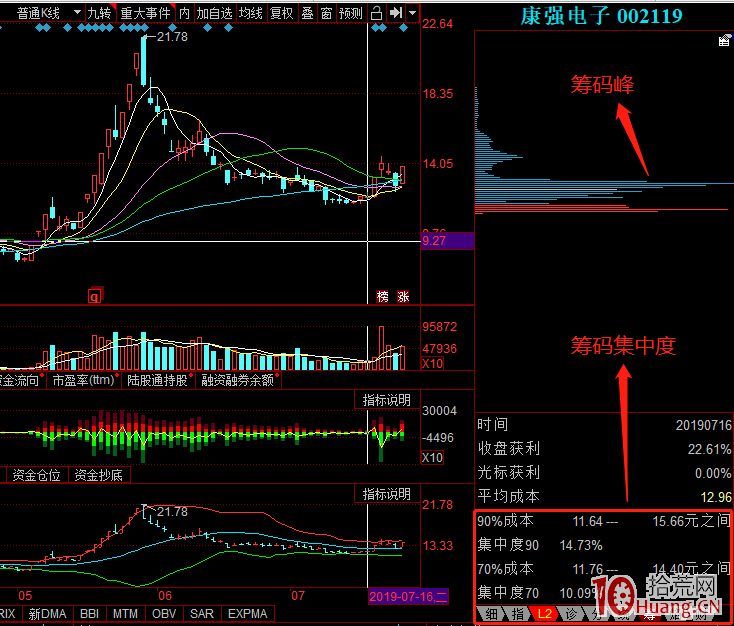Click the red g marker on chart
Screen dimensions: 734x626
point(95,296)
